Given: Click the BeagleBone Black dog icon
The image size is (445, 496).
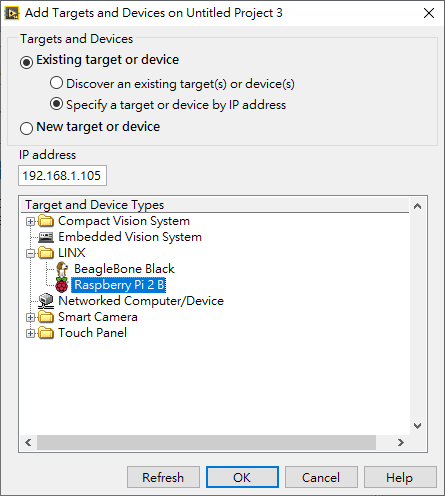Looking at the screenshot, I should pos(62,269).
